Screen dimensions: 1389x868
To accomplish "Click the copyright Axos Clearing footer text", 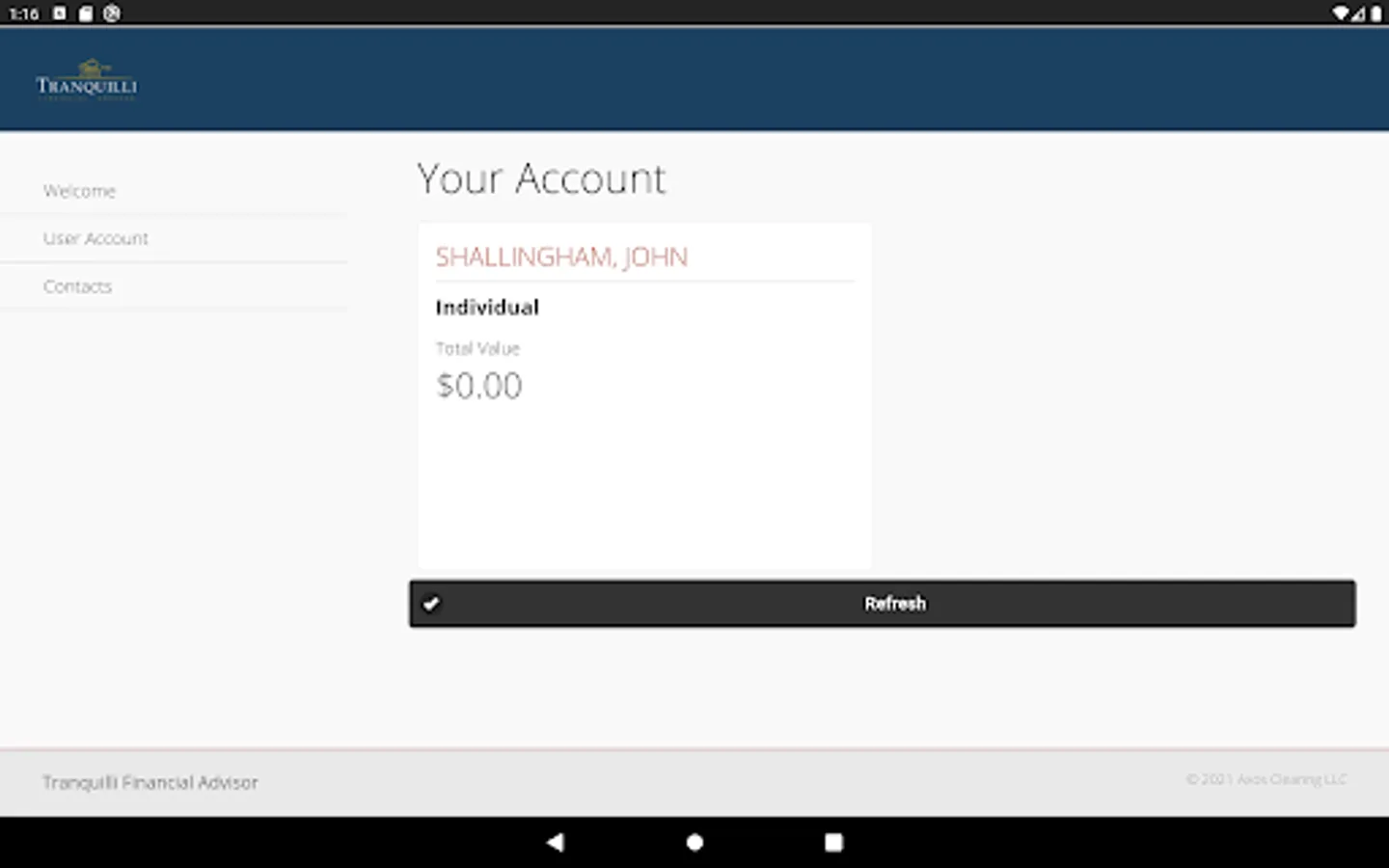I will tap(1266, 779).
